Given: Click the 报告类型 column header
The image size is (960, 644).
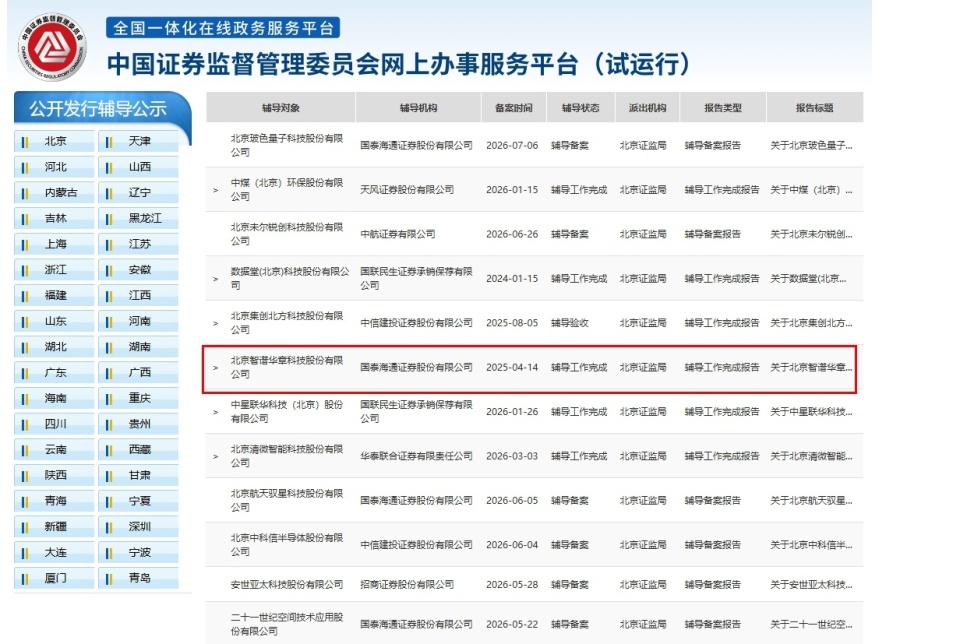Looking at the screenshot, I should tap(722, 108).
